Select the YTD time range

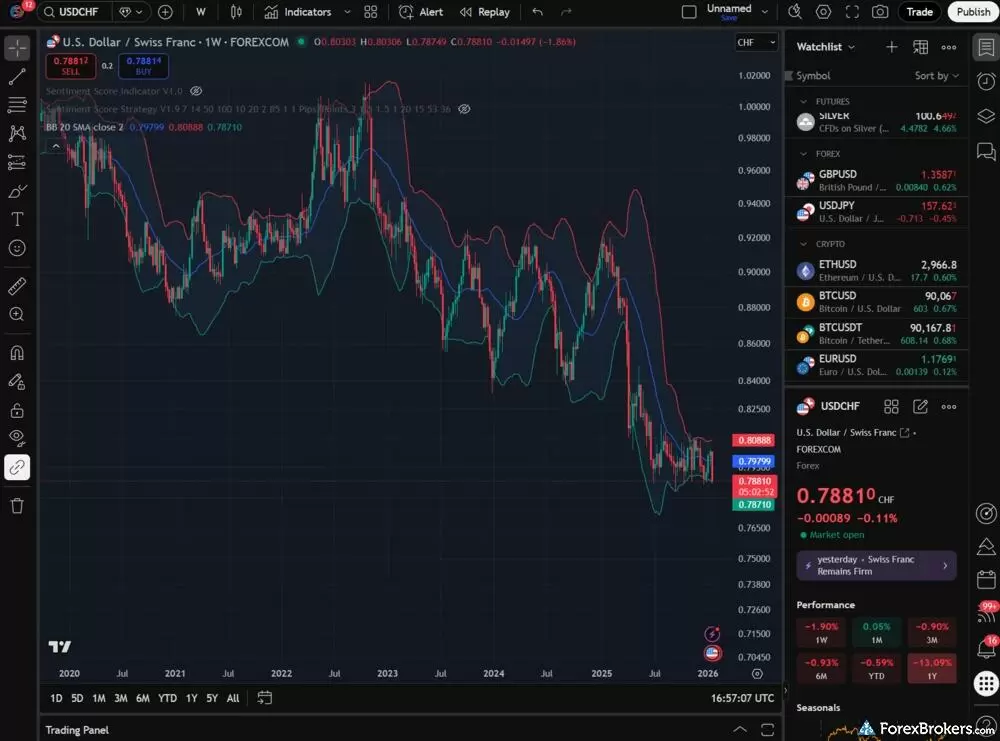pos(167,699)
